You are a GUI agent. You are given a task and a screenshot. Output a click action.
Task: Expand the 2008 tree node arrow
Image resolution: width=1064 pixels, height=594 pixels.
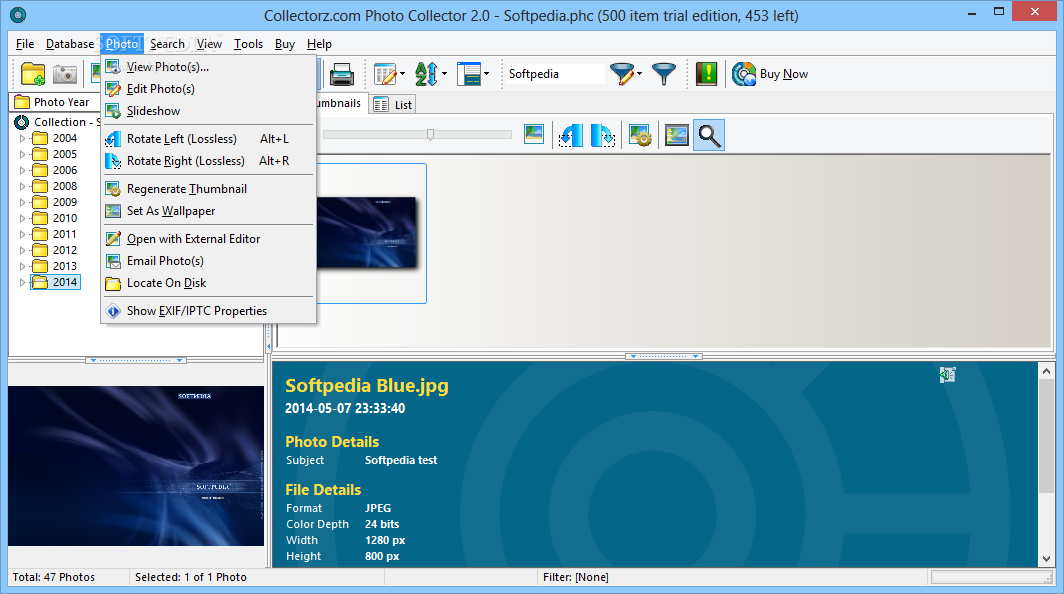[22, 186]
